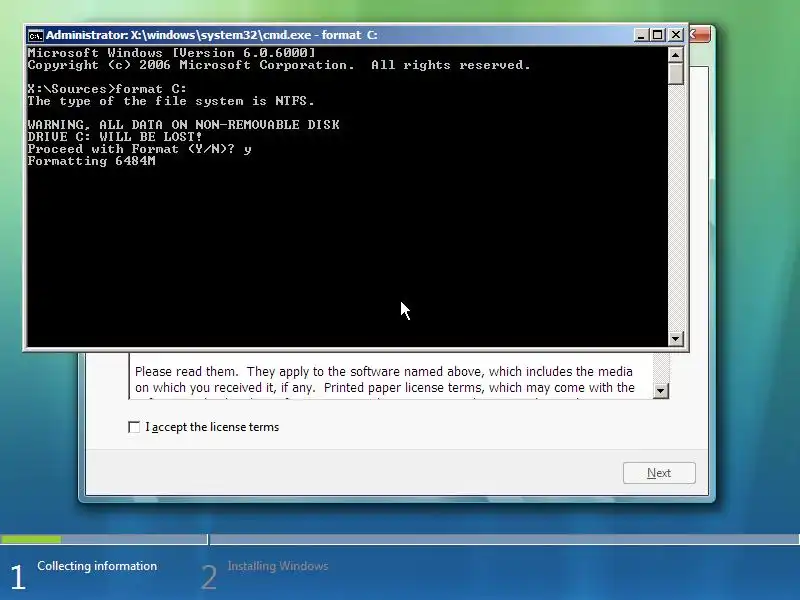Click the 'Proceed with Format (Y/N)?' line
The height and width of the screenshot is (600, 800).
tap(139, 149)
